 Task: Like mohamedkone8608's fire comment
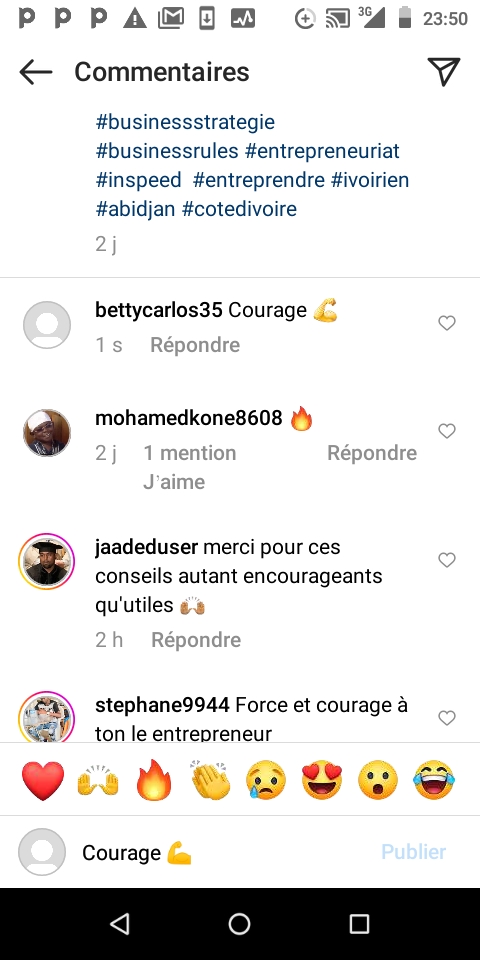pyautogui.click(x=447, y=431)
